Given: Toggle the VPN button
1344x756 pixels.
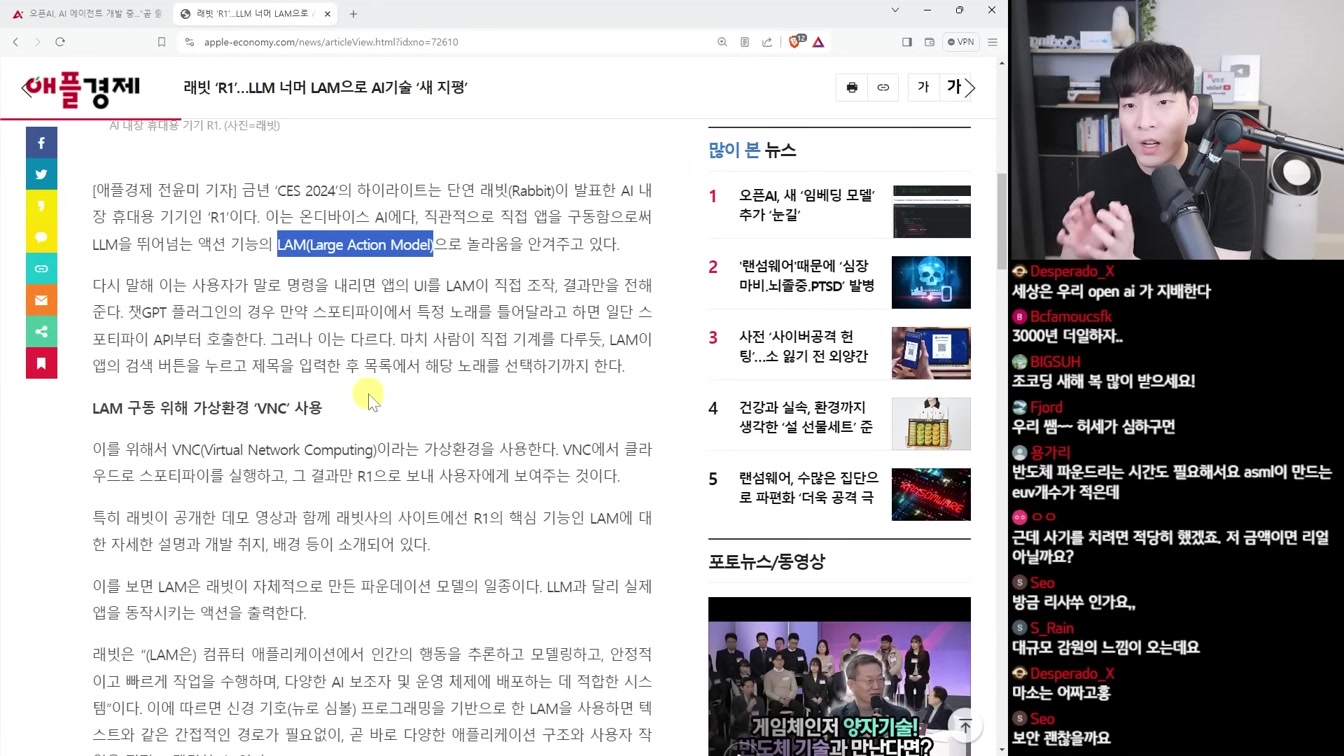Looking at the screenshot, I should [x=961, y=42].
